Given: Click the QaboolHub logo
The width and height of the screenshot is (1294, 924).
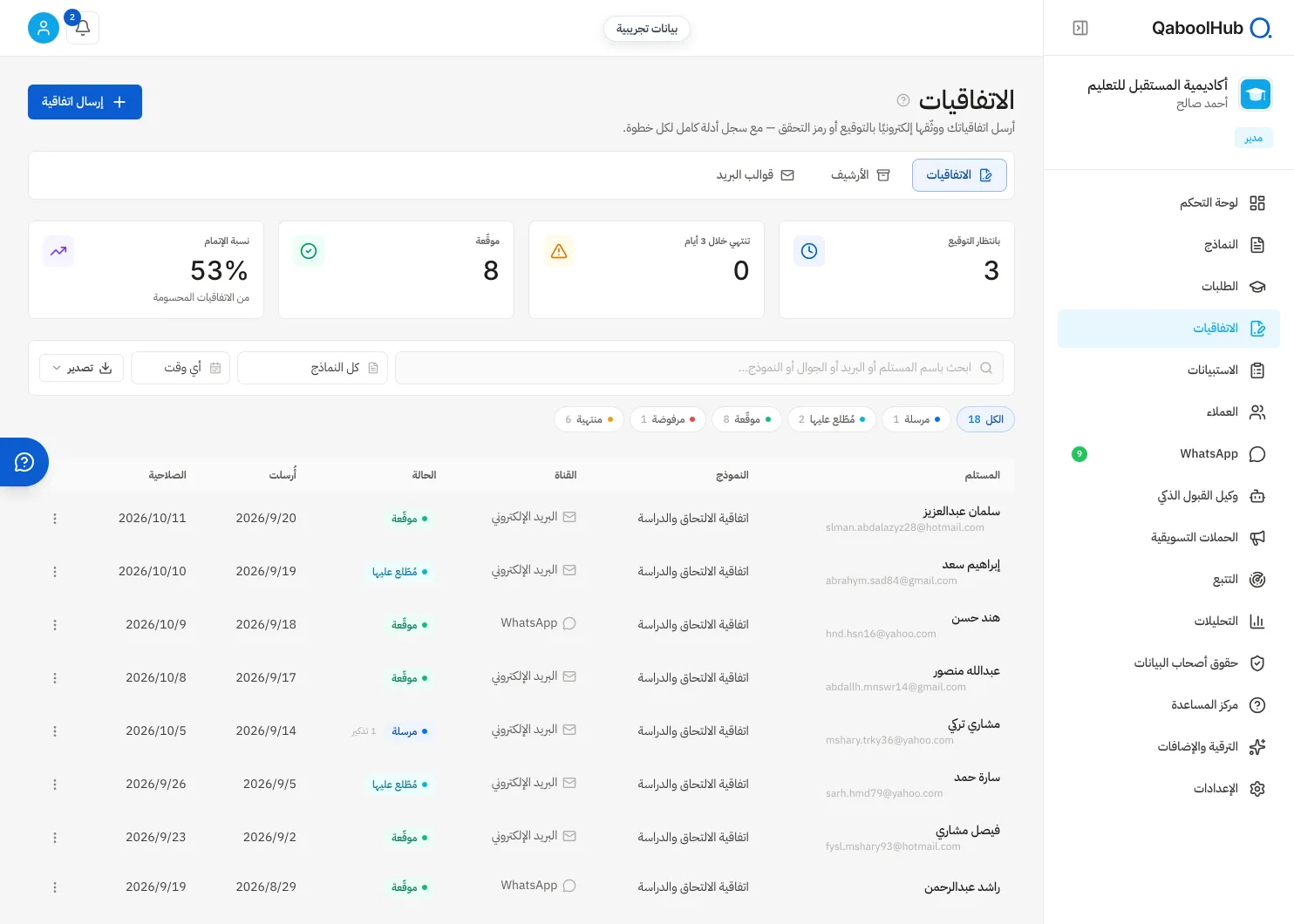Looking at the screenshot, I should click(x=1211, y=28).
